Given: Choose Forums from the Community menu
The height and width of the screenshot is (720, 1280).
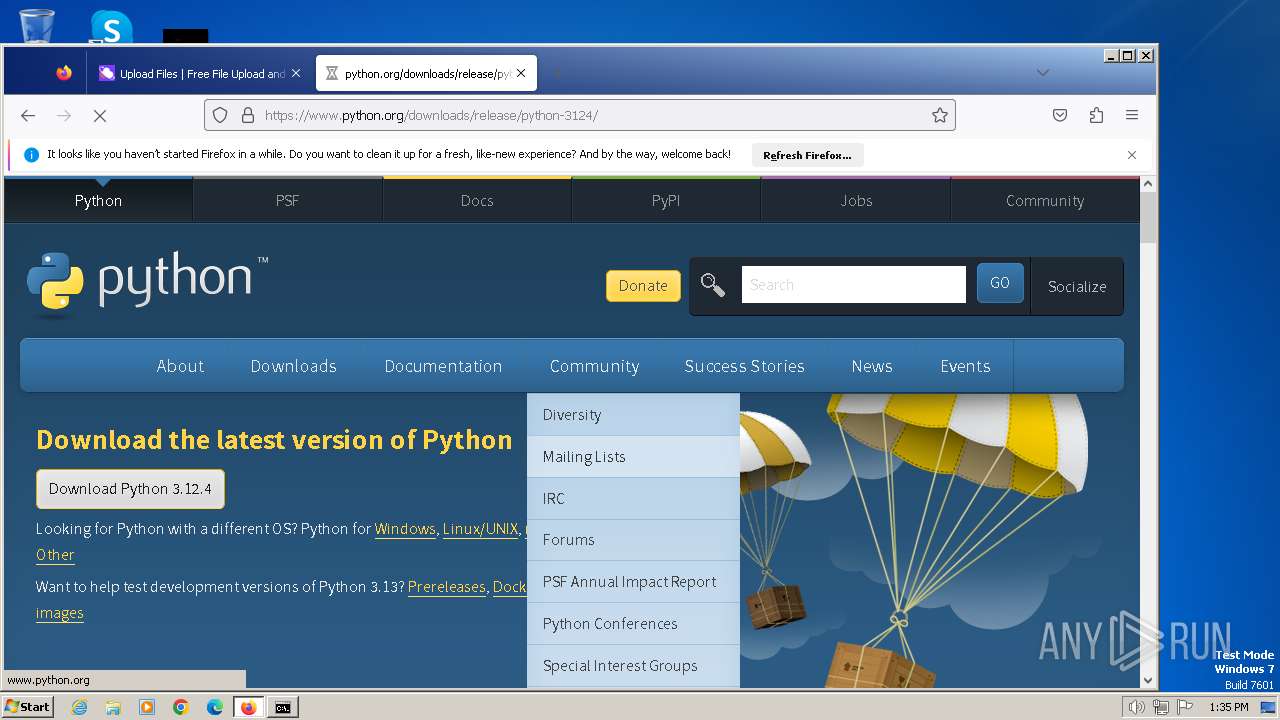Looking at the screenshot, I should tap(633, 540).
